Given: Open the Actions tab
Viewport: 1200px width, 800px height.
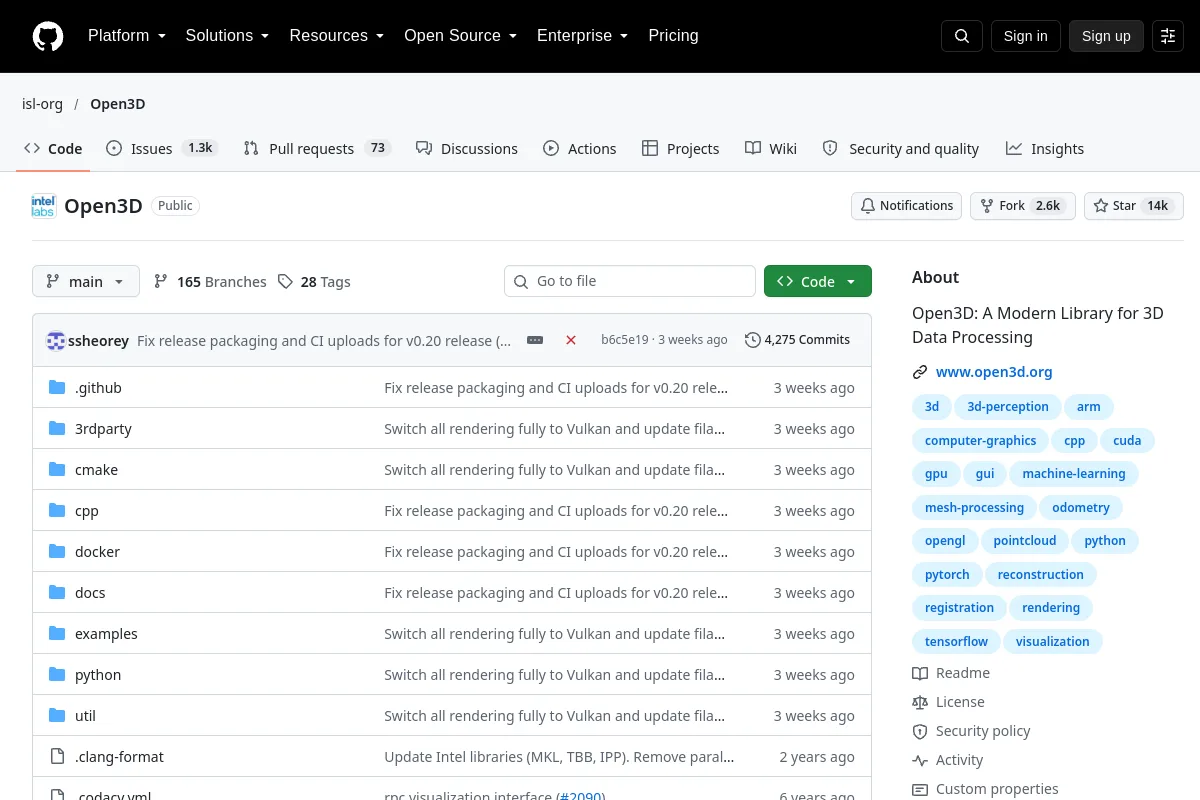Looking at the screenshot, I should 580,149.
